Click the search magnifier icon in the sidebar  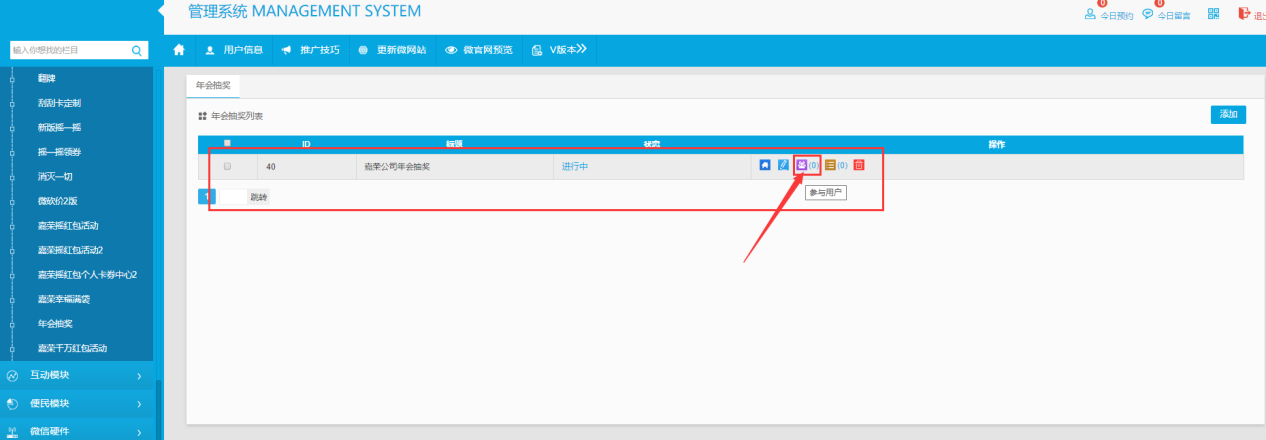137,49
